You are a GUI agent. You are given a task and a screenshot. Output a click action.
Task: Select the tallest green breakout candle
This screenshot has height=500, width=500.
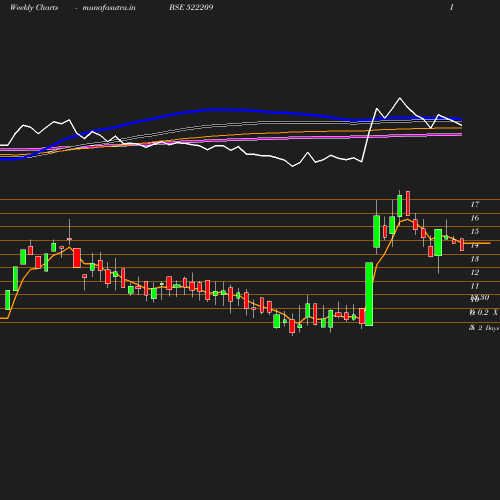coord(369,294)
